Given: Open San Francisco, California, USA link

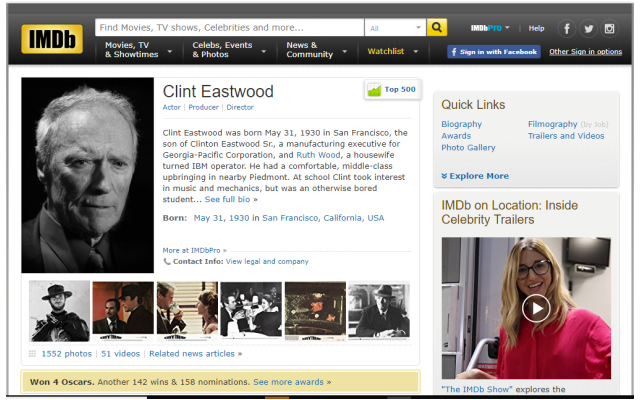Looking at the screenshot, I should [323, 218].
